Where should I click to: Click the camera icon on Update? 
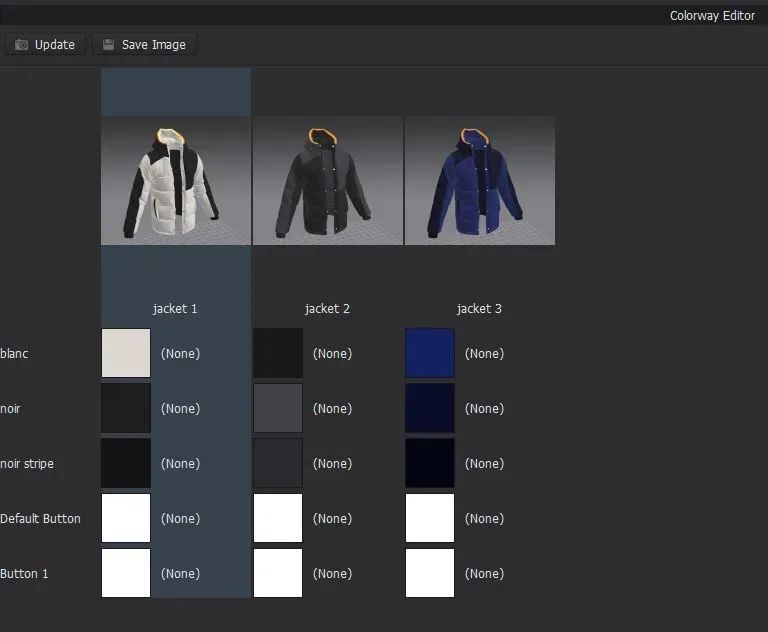tap(21, 45)
